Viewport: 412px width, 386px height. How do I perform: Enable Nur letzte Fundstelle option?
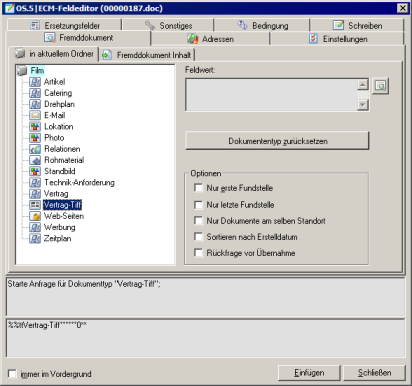click(x=198, y=204)
